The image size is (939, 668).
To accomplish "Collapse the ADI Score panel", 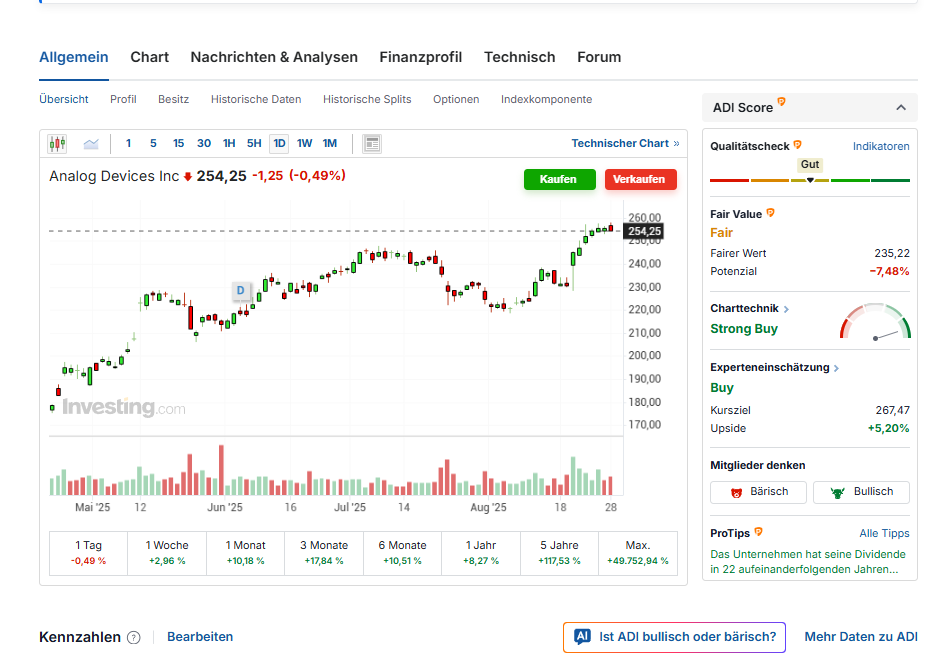I will pyautogui.click(x=900, y=108).
